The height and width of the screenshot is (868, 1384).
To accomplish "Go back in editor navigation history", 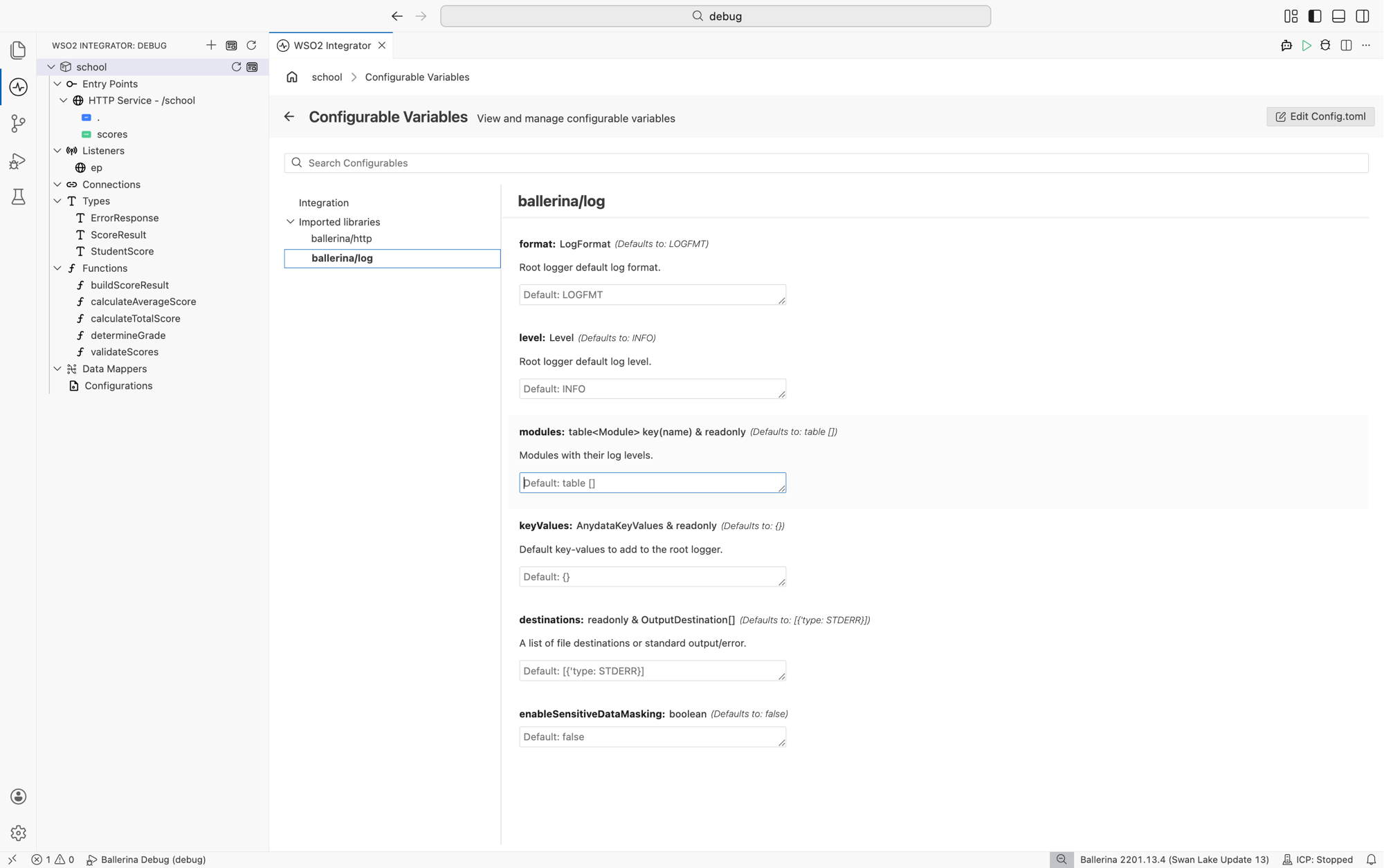I will [x=397, y=16].
